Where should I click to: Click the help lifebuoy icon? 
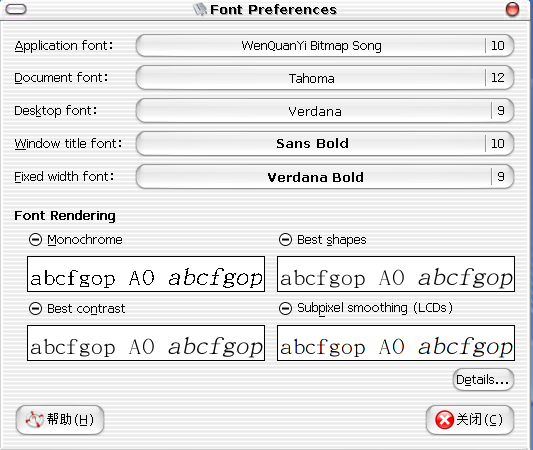(x=34, y=419)
